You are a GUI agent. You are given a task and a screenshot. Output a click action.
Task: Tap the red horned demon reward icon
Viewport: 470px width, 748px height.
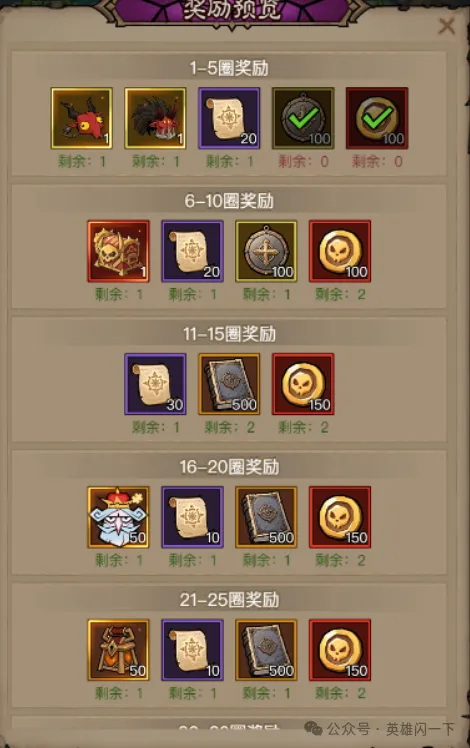pos(82,118)
